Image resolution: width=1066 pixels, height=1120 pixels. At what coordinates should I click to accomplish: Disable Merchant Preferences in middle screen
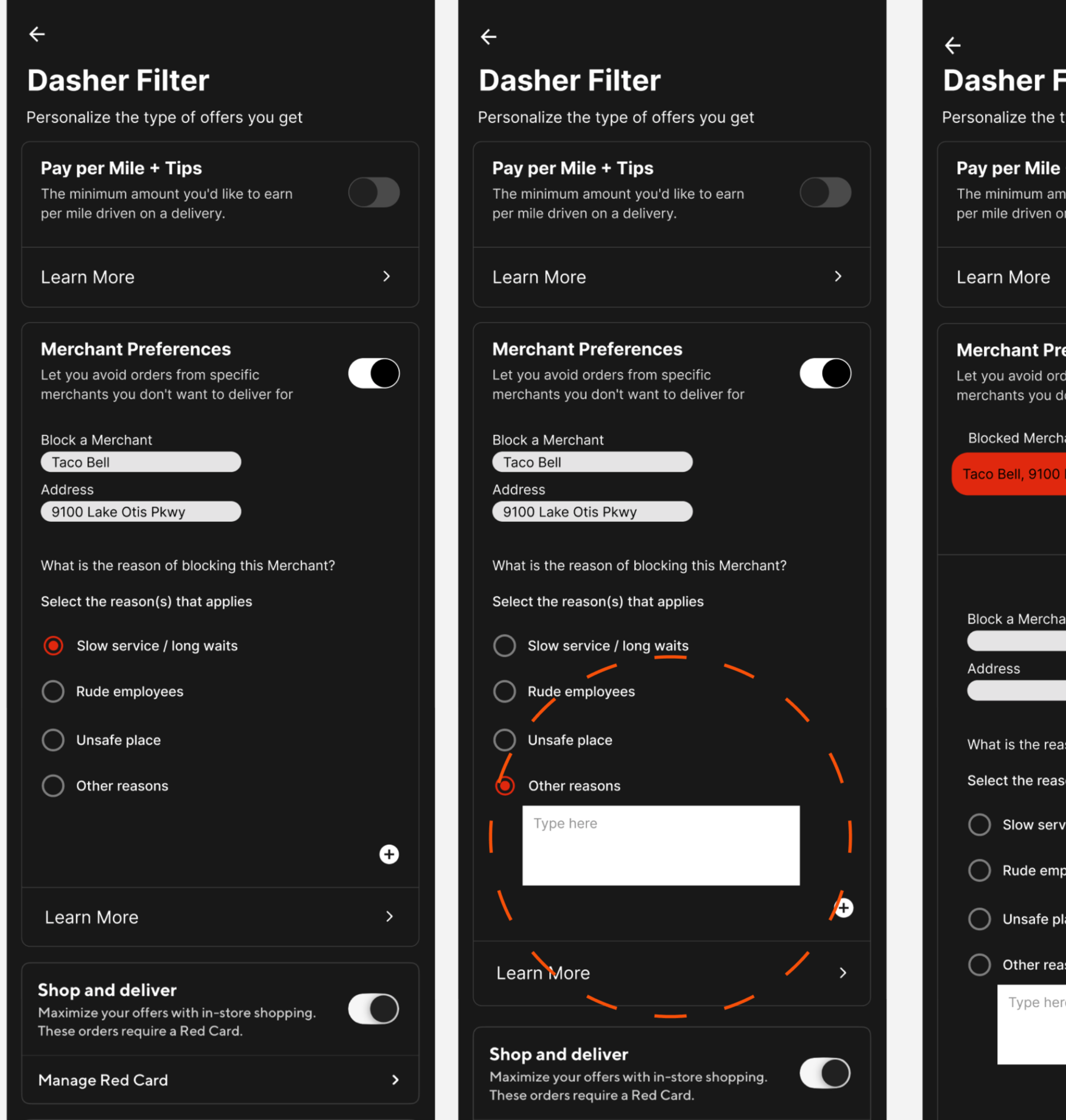tap(826, 373)
